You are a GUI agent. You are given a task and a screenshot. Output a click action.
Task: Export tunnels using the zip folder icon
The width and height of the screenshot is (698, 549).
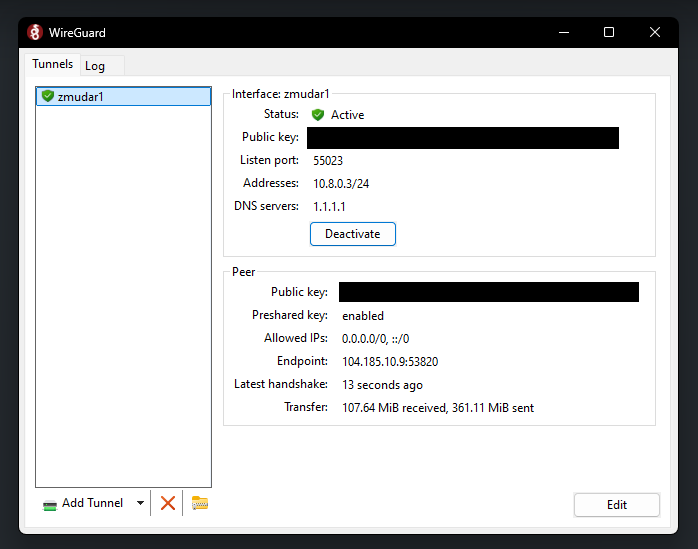(x=200, y=503)
